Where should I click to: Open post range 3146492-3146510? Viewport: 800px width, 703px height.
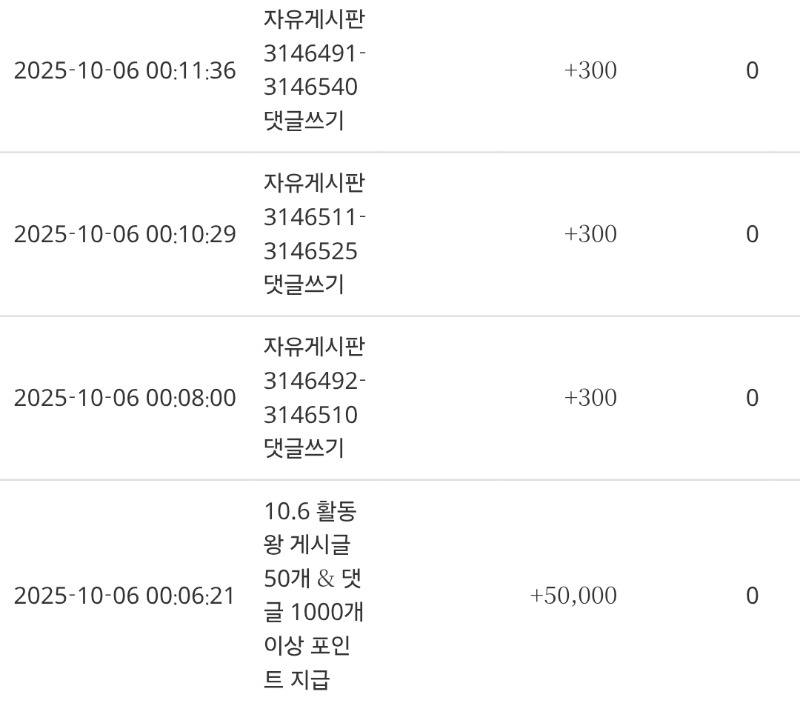(314, 397)
